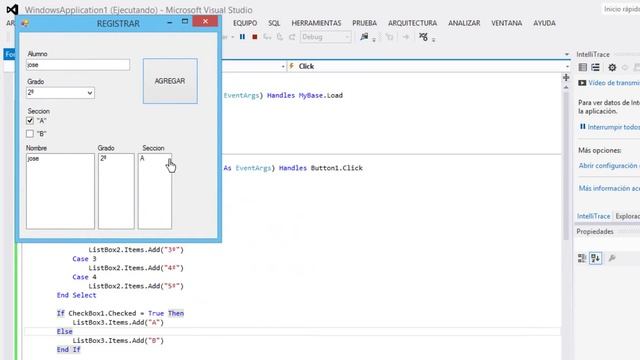Click 'Button1.Click' in the code
Viewport: 640px width, 360px height.
point(337,168)
